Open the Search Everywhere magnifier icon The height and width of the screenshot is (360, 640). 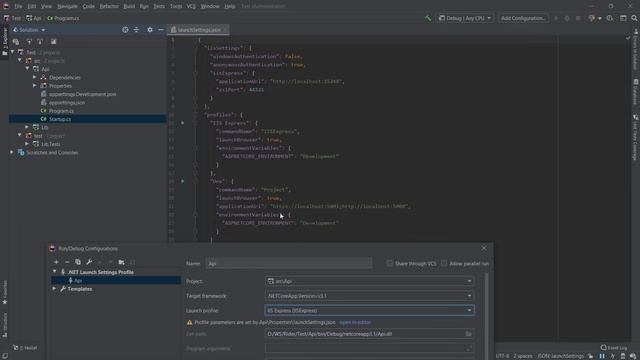pyautogui.click(x=634, y=18)
